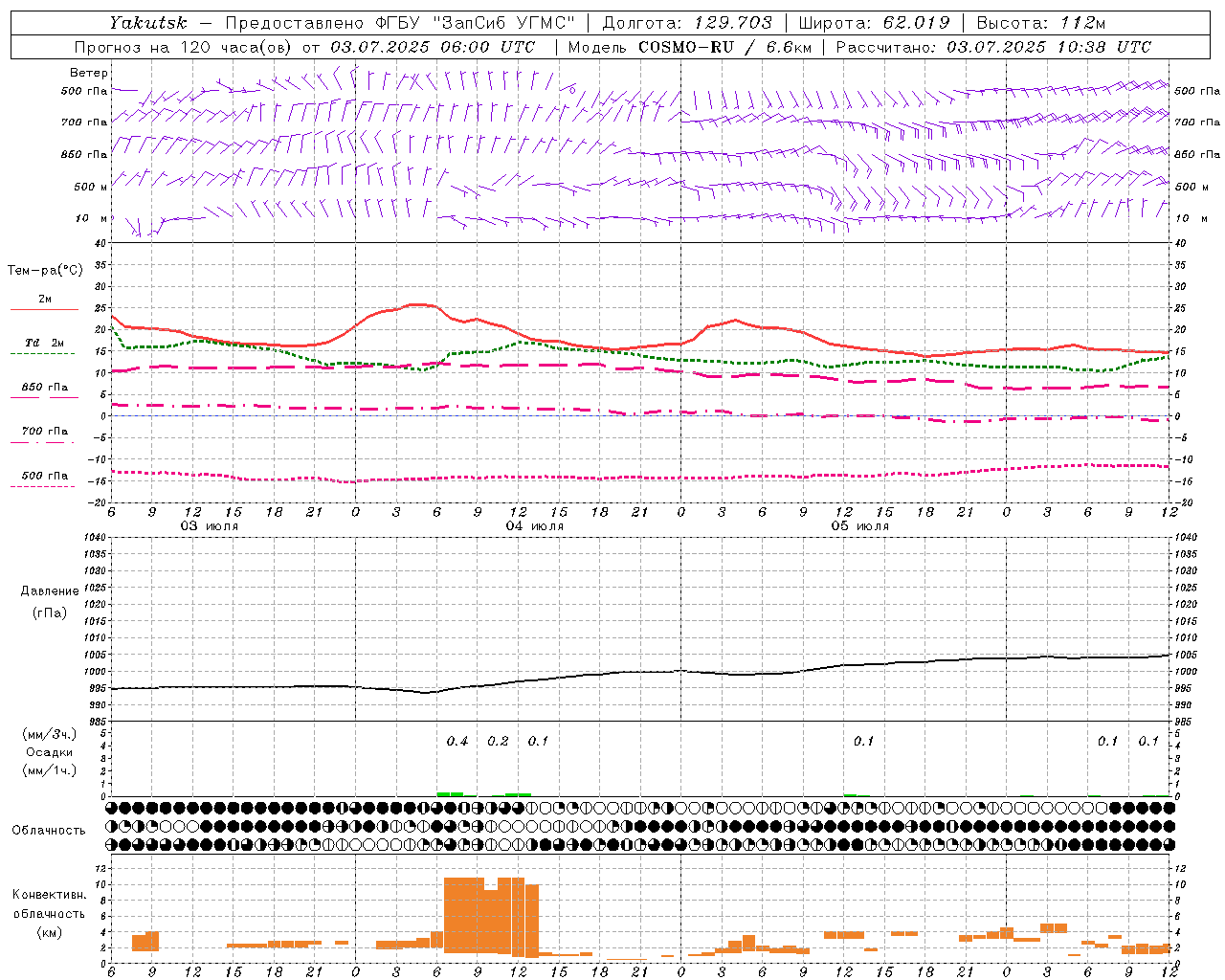Click the Давление pressure panel label

pyautogui.click(x=50, y=591)
